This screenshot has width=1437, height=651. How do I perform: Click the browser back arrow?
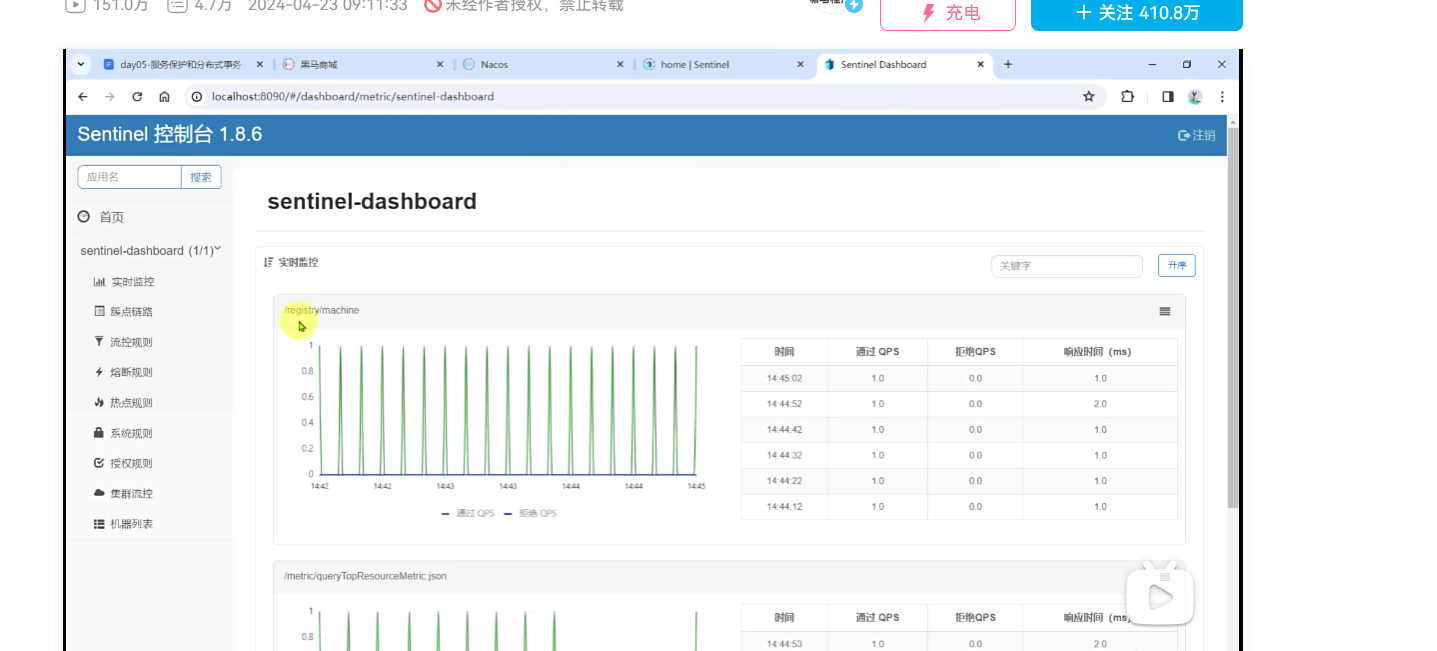[83, 97]
